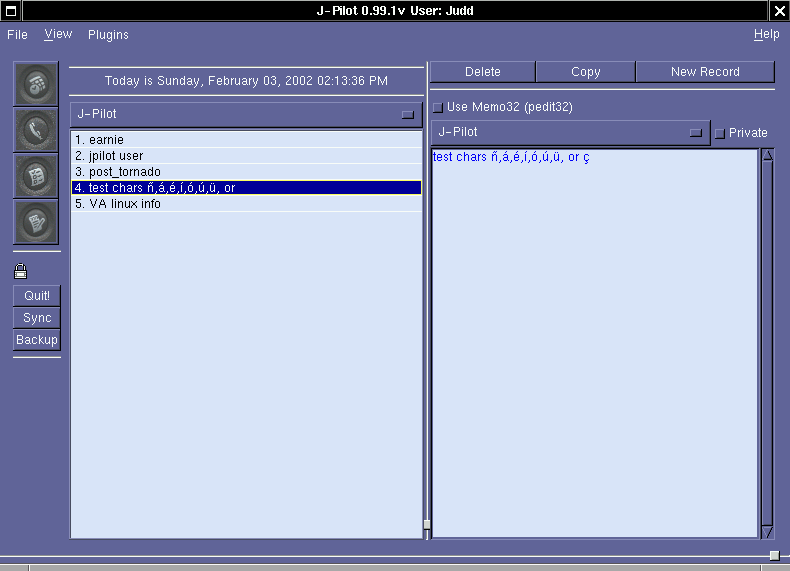Click the Sync button
Screen dimensions: 790x571
point(37,318)
